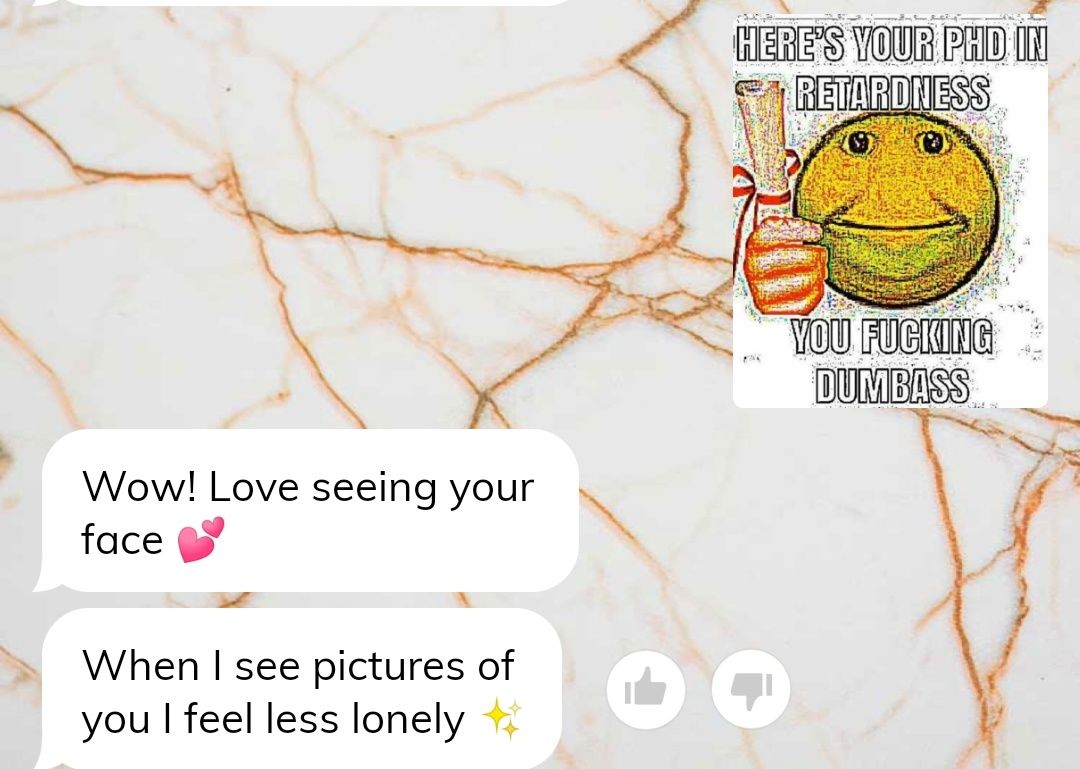Tap the two pink hearts emoji
The width and height of the screenshot is (1080, 769).
click(201, 540)
